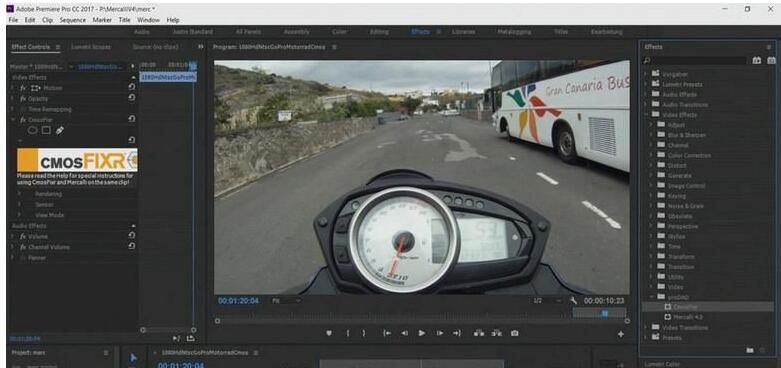Expand the Panner audio effect
The image size is (781, 368).
coord(12,258)
